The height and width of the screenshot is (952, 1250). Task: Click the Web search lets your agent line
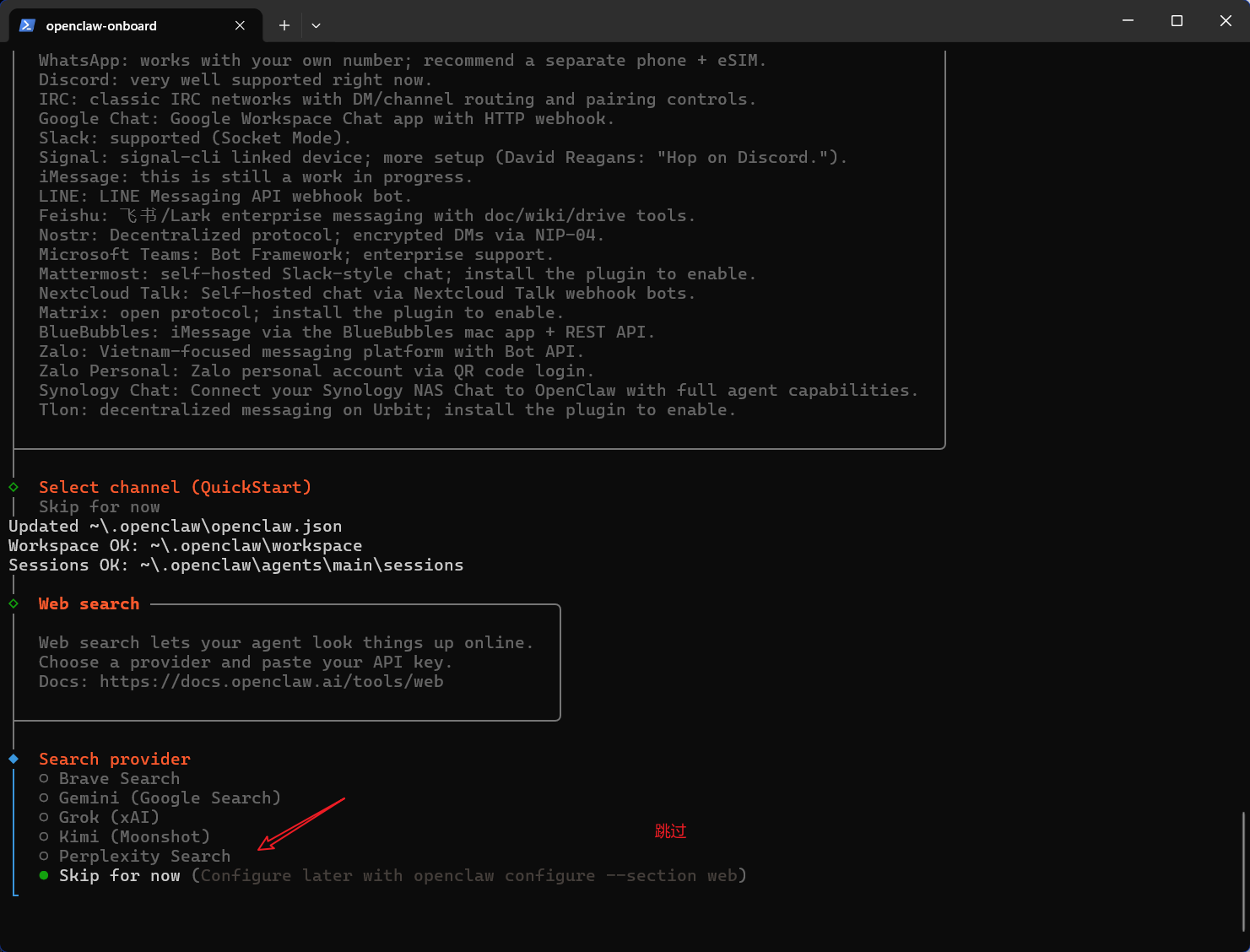[286, 642]
